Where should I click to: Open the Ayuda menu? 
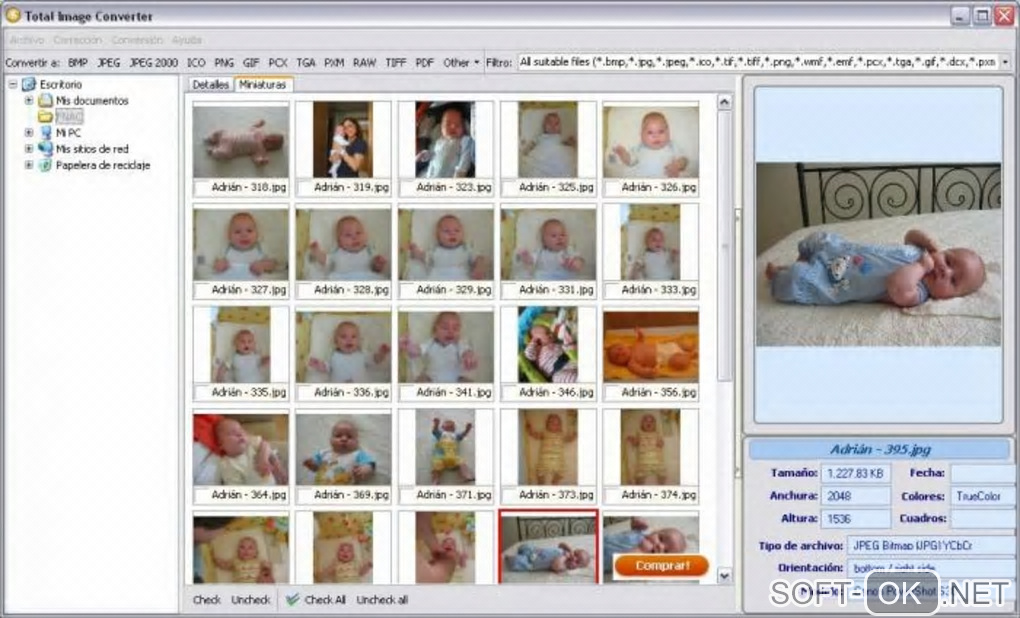click(187, 40)
